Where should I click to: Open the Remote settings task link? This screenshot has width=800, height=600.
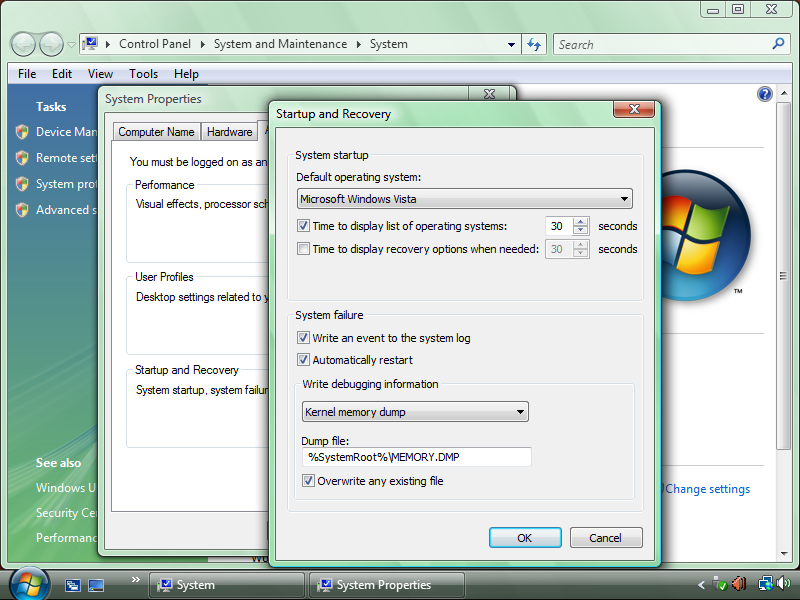(66, 158)
